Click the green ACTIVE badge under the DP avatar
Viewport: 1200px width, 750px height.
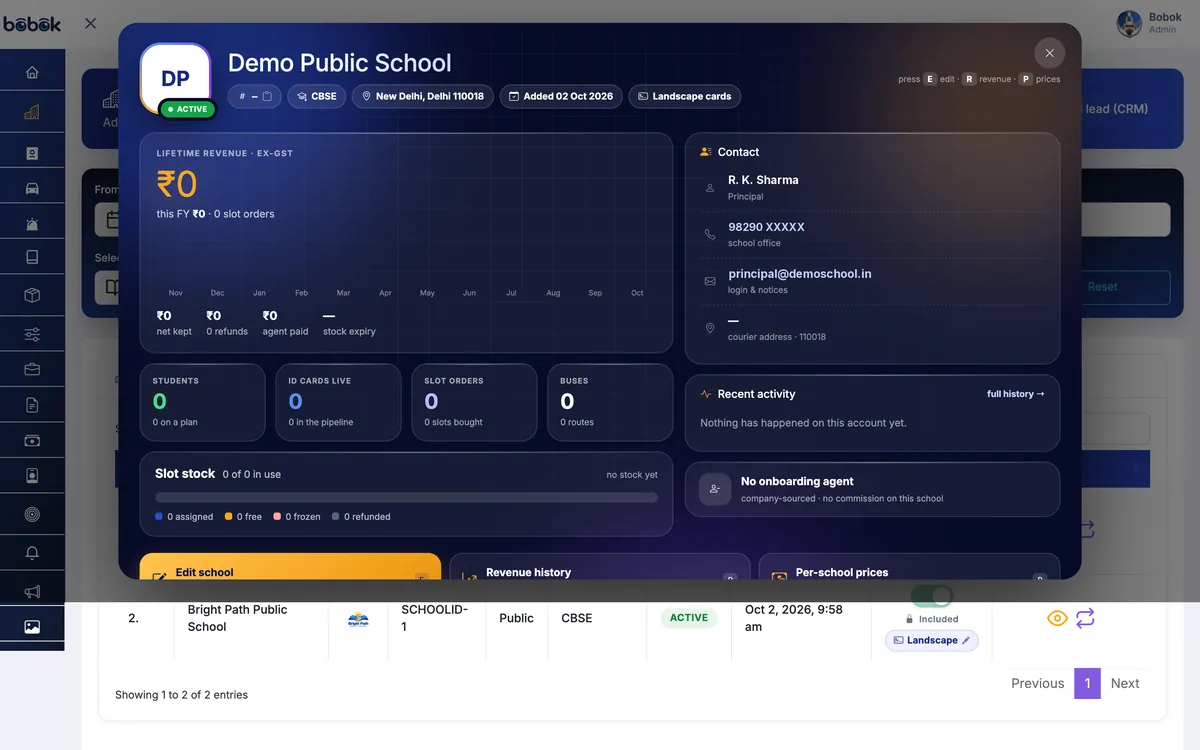point(188,109)
